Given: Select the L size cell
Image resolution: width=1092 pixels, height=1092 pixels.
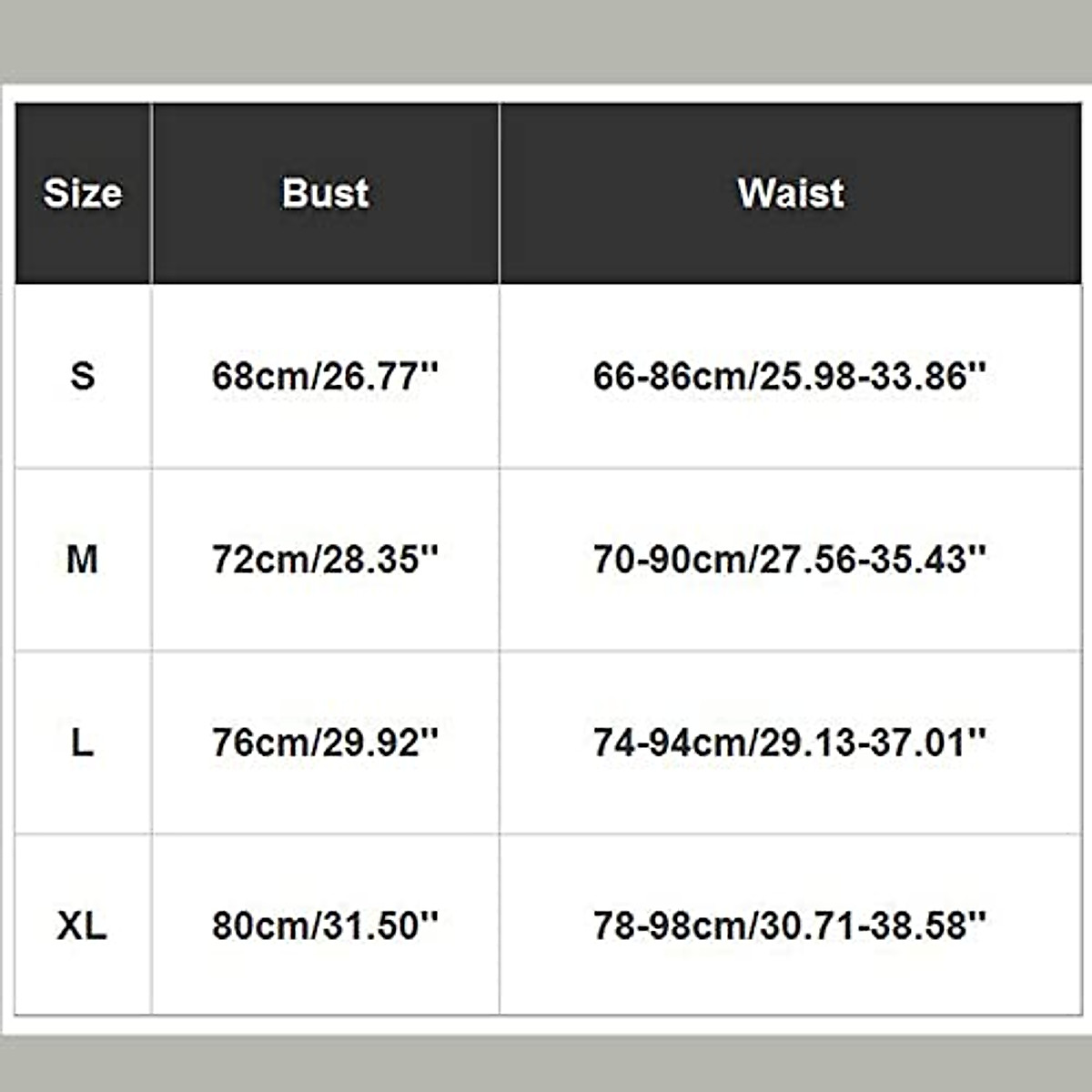Looking at the screenshot, I should (x=83, y=743).
